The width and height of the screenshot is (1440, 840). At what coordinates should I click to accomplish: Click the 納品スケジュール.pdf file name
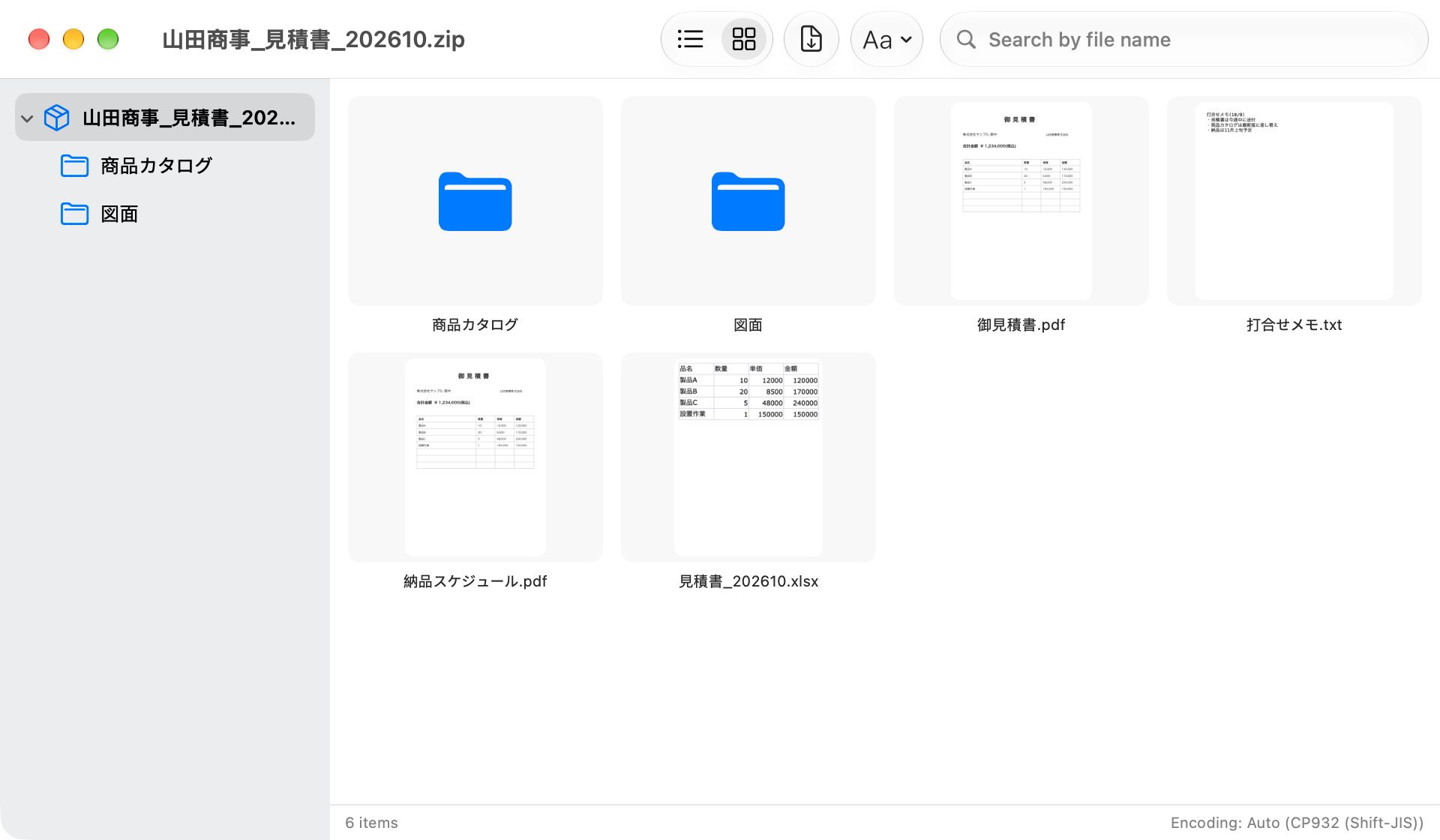(475, 581)
